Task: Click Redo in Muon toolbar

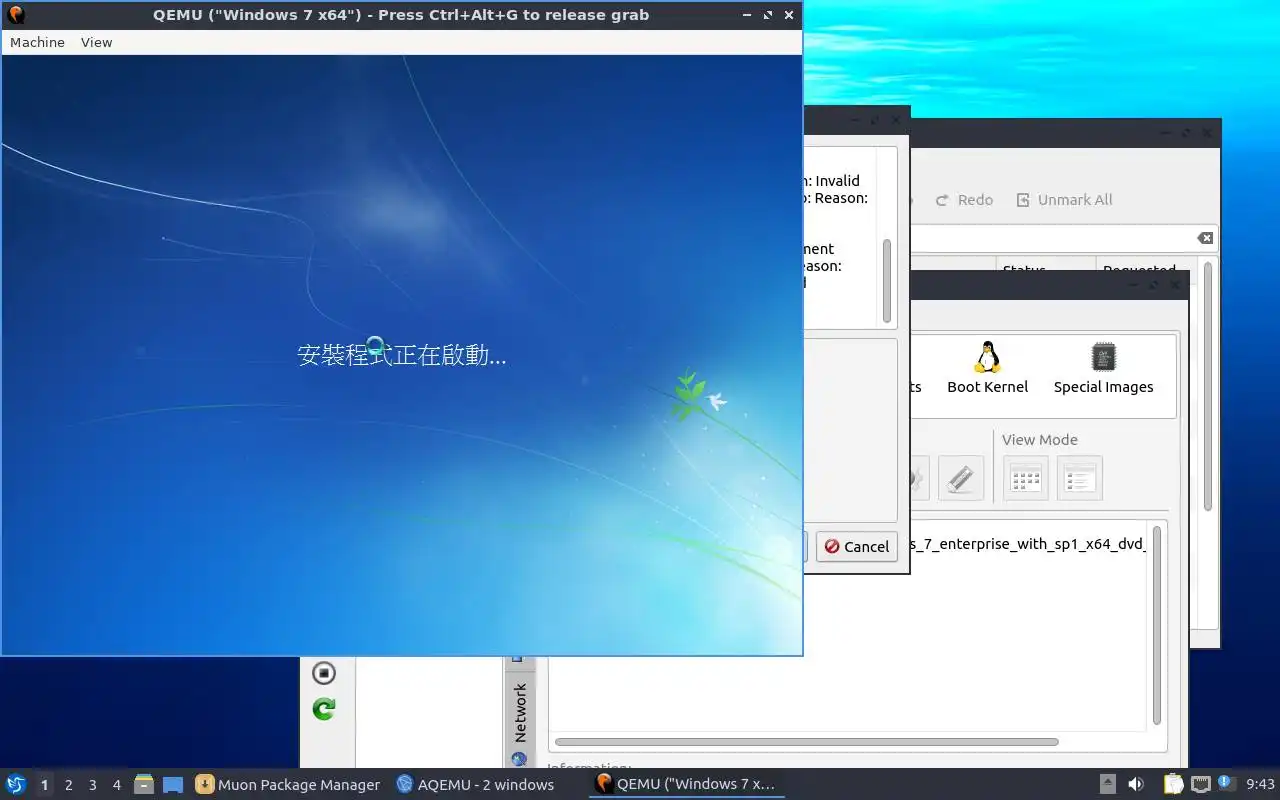Action: pos(964,200)
